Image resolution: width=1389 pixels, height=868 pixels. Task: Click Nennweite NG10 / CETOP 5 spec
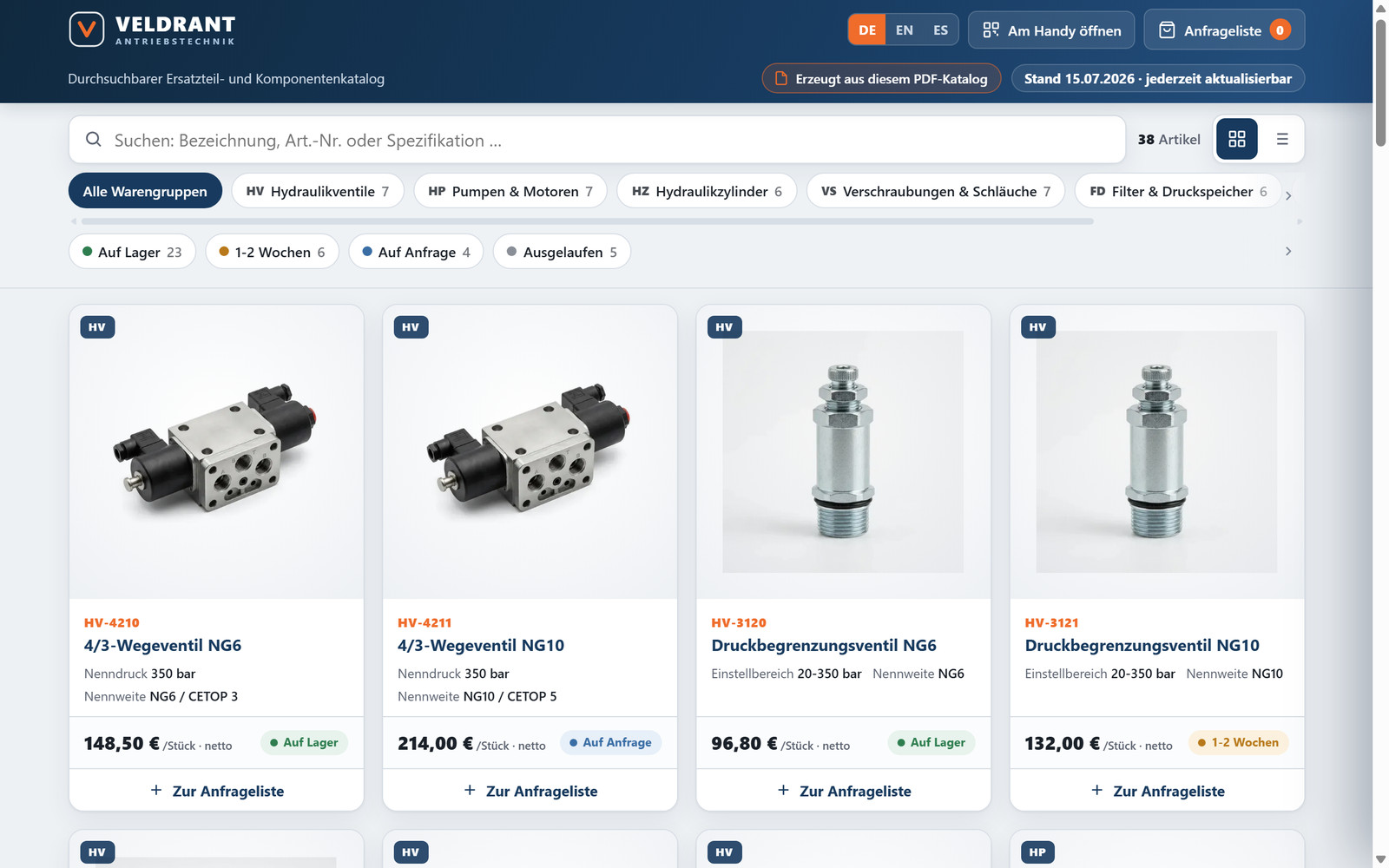pos(477,696)
